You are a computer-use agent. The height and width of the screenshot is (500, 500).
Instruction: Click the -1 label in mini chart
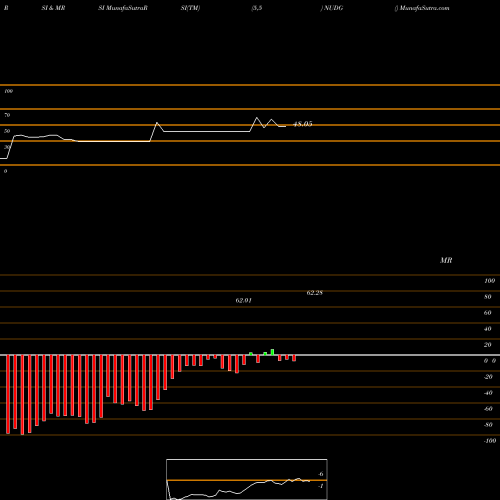coord(321,486)
